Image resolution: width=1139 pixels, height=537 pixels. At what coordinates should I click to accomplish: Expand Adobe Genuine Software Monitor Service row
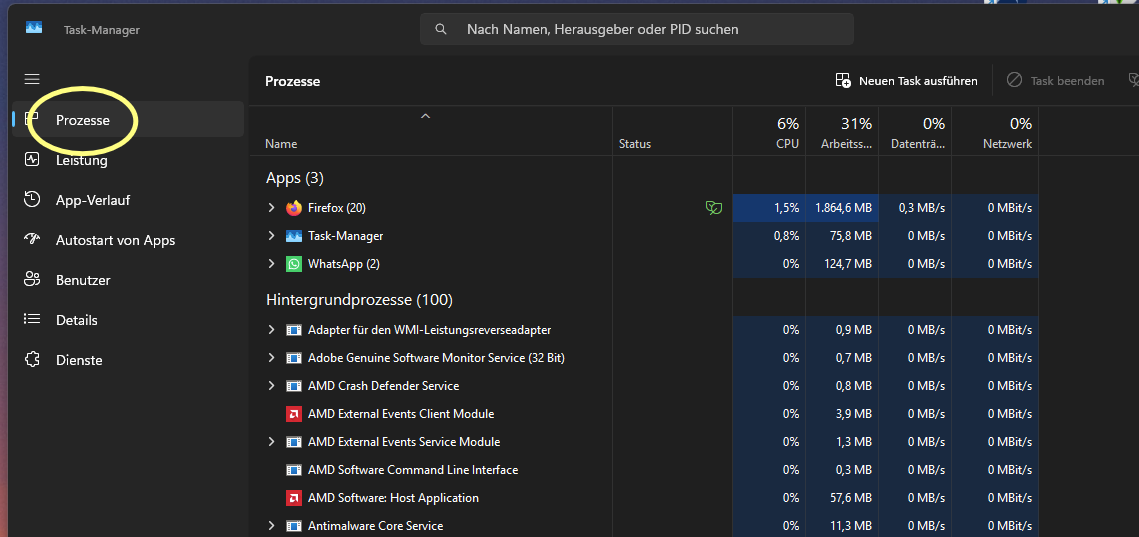click(271, 358)
